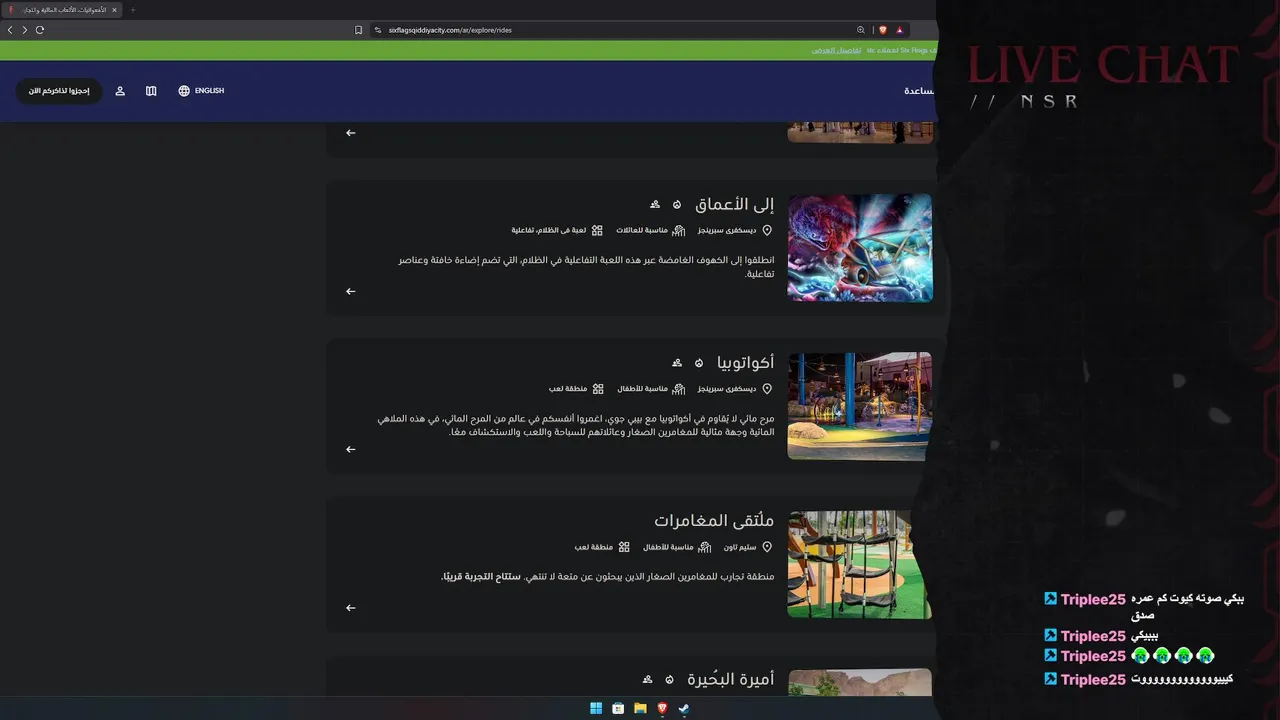Click the إحجزوا تذاكركم الآن booking button
The image size is (1280, 720).
[59, 91]
